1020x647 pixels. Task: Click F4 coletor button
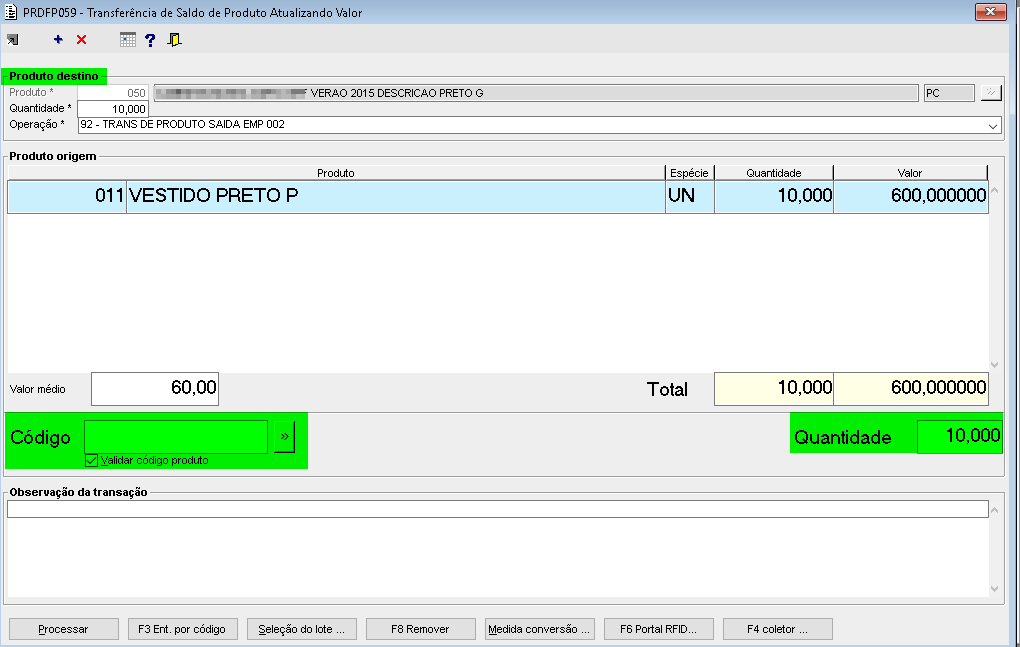(777, 629)
